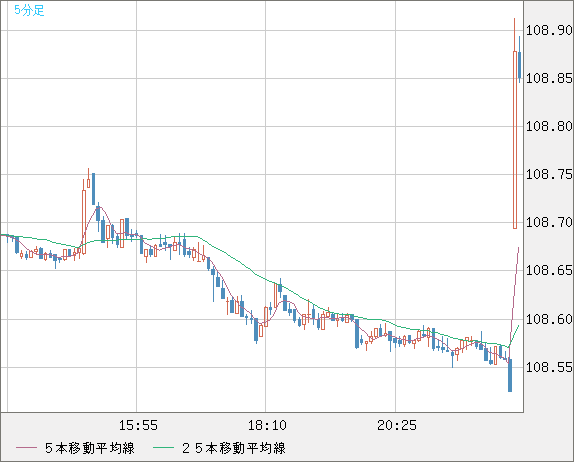574x462 pixels.
Task: Click the 5分足 chart label
Action: (x=29, y=10)
